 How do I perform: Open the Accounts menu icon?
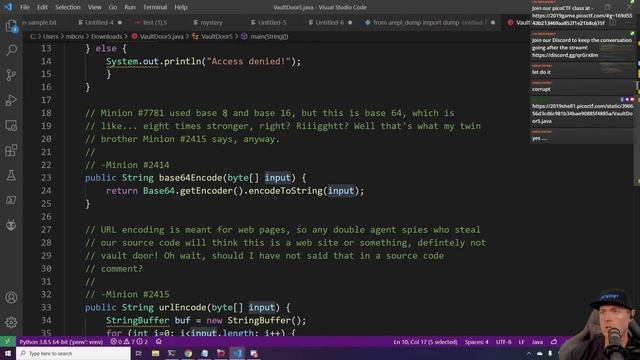(11, 298)
